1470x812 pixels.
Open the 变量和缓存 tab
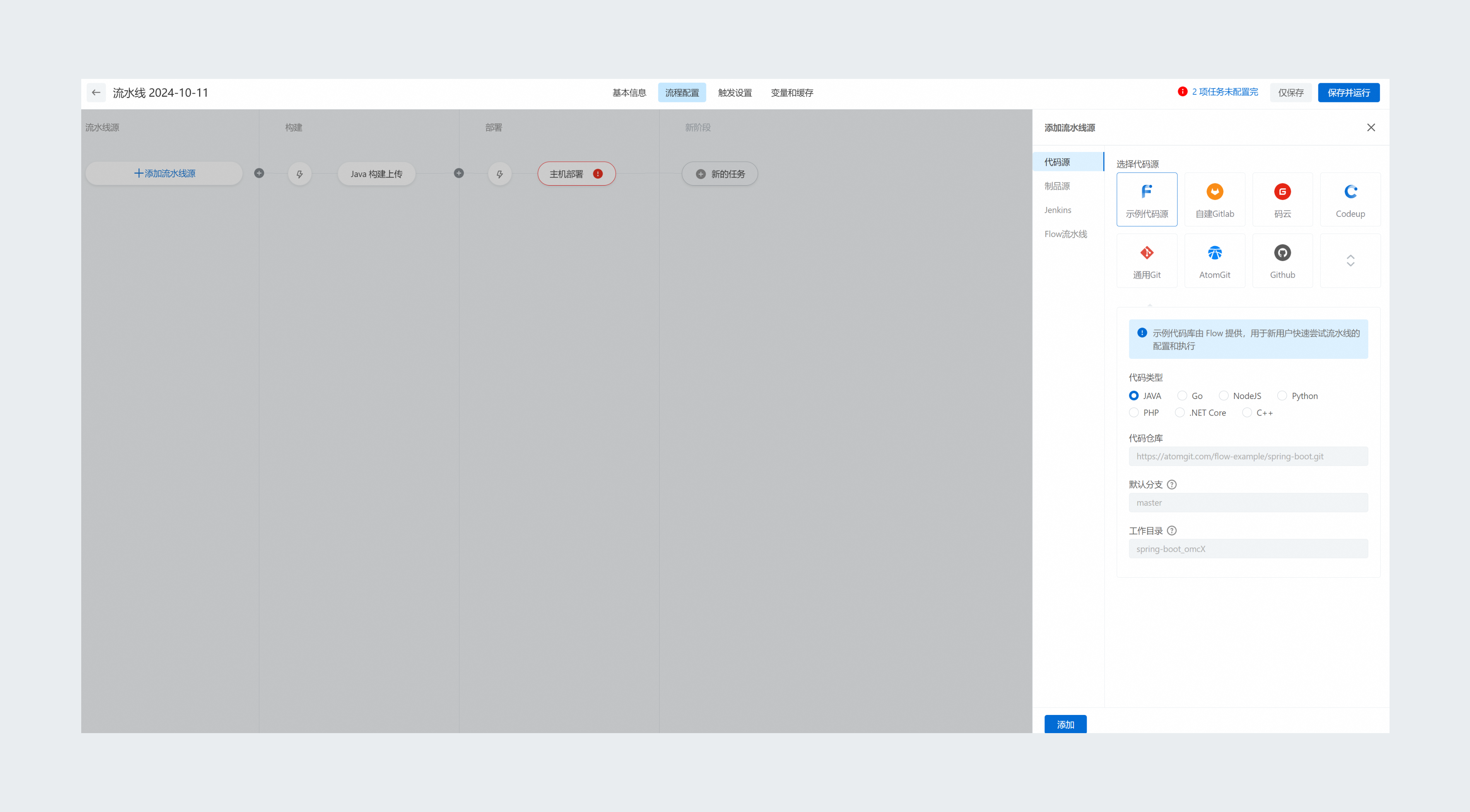(792, 92)
